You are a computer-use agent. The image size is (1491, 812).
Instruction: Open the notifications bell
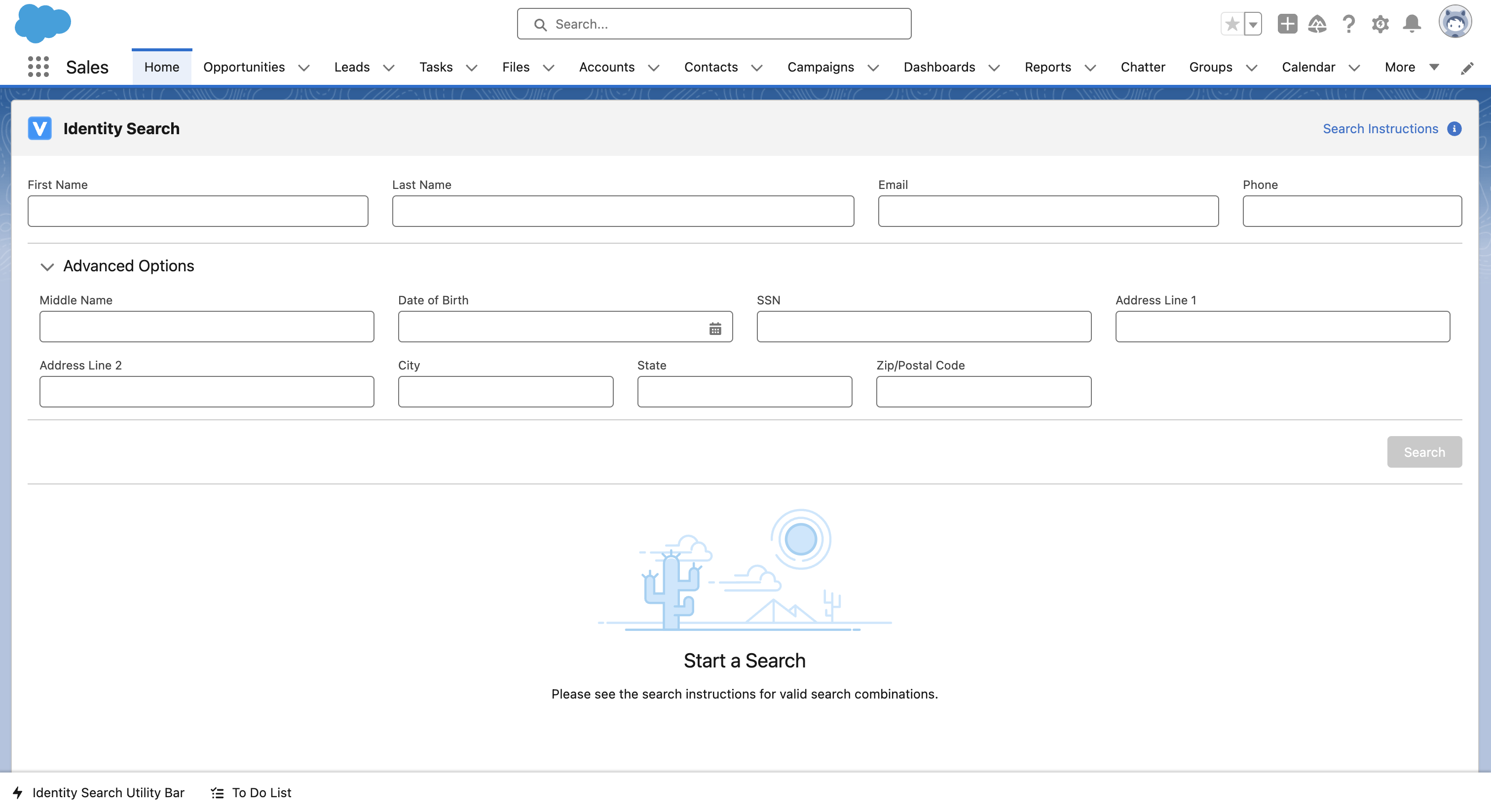(1412, 24)
